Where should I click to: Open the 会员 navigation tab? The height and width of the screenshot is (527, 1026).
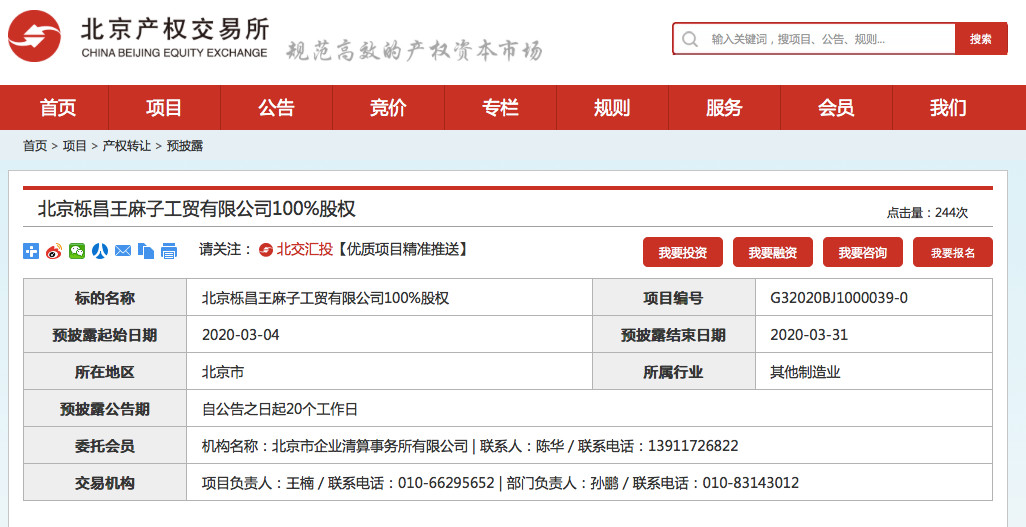tap(836, 107)
